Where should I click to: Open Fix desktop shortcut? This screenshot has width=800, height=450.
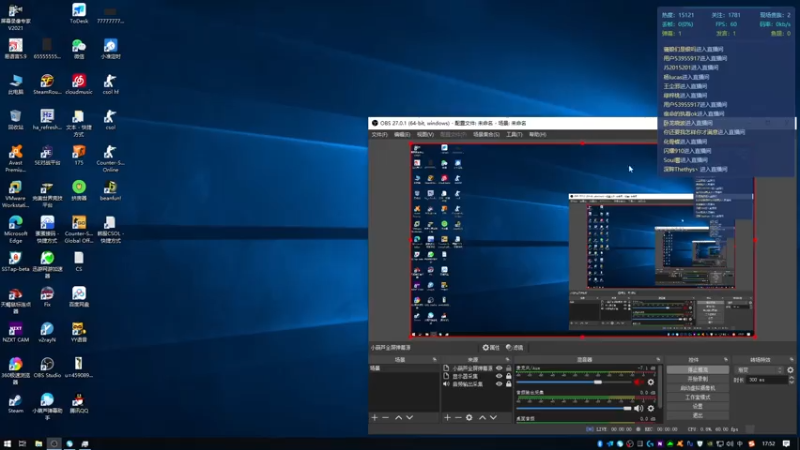coord(47,296)
